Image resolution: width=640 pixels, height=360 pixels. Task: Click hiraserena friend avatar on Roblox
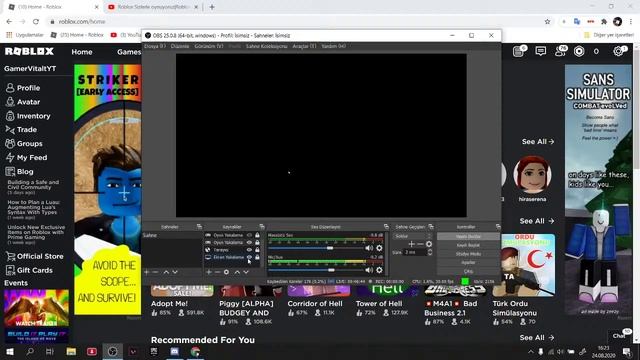[x=532, y=174]
